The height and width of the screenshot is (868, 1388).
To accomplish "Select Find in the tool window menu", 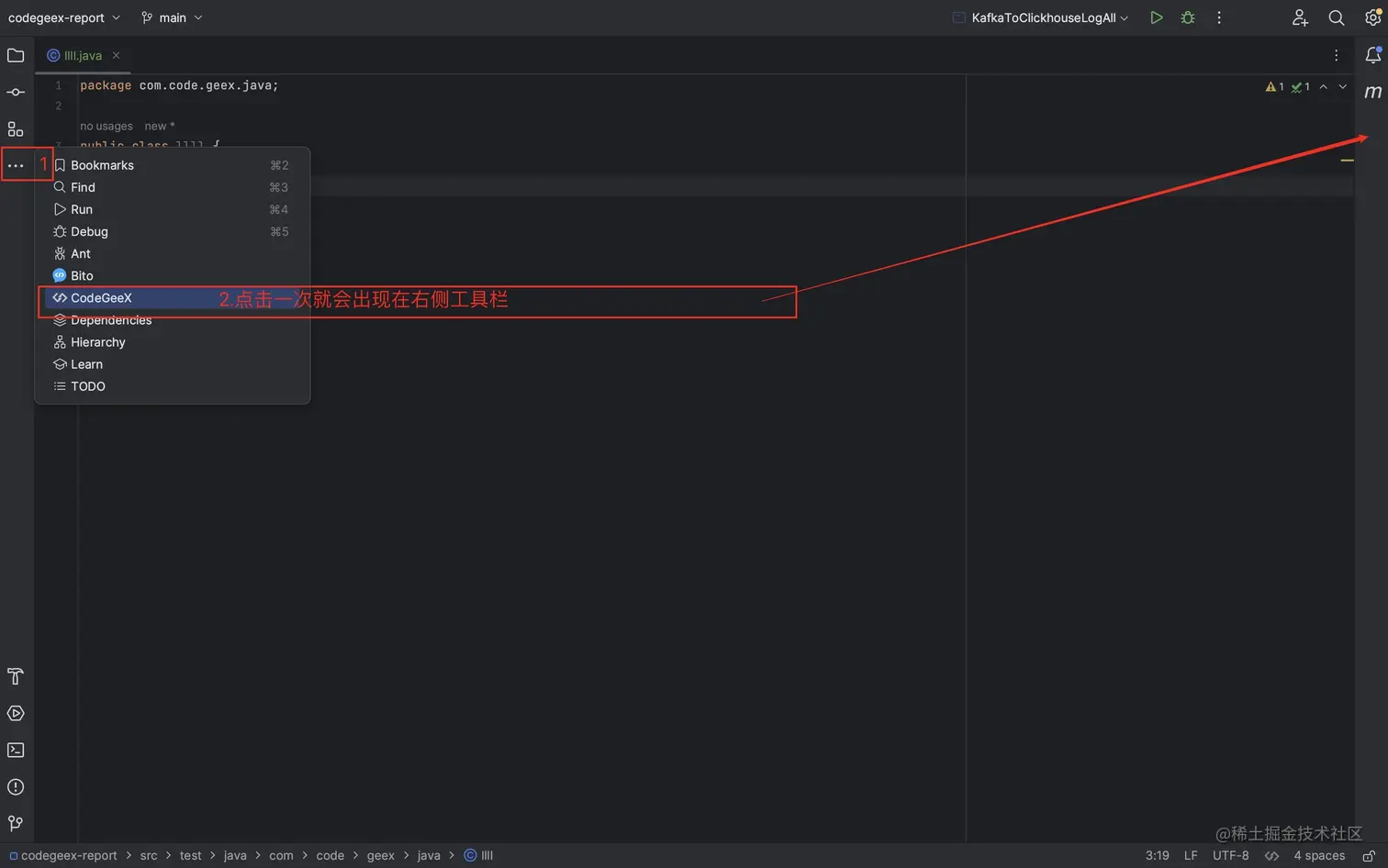I will 173,187.
